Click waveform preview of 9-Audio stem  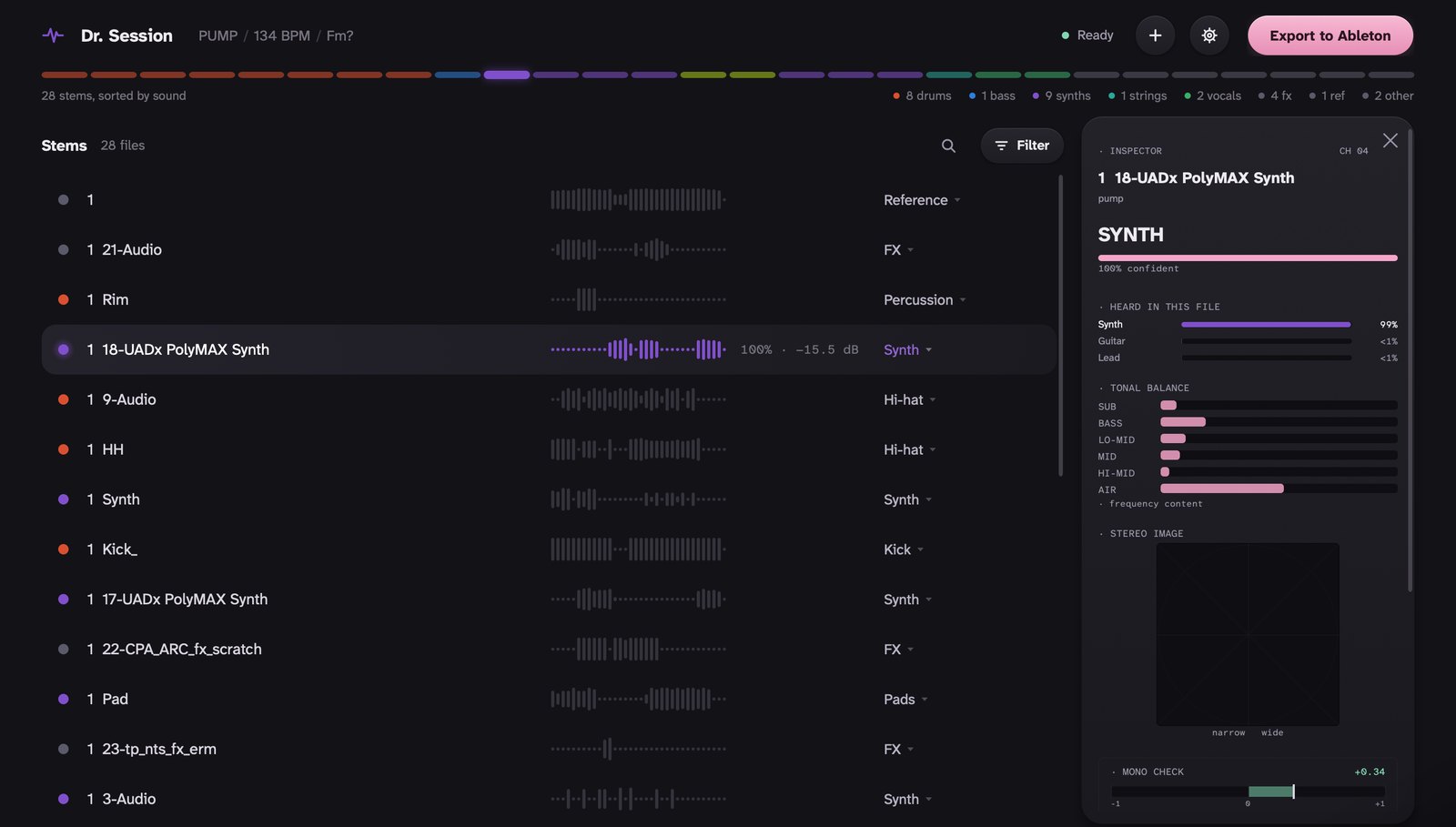click(x=638, y=399)
